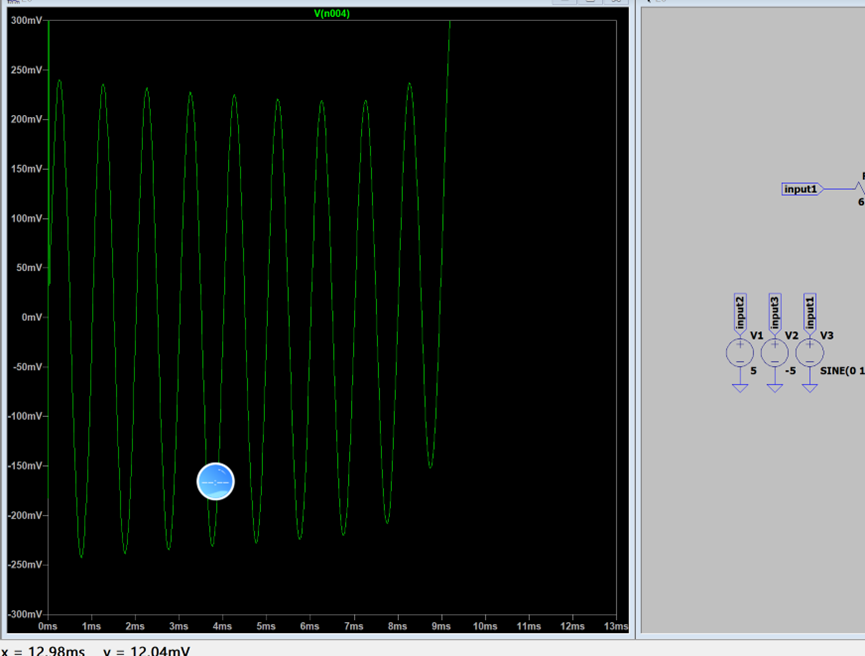This screenshot has width=865, height=656.
Task: Click the 10ms time axis label
Action: click(485, 626)
